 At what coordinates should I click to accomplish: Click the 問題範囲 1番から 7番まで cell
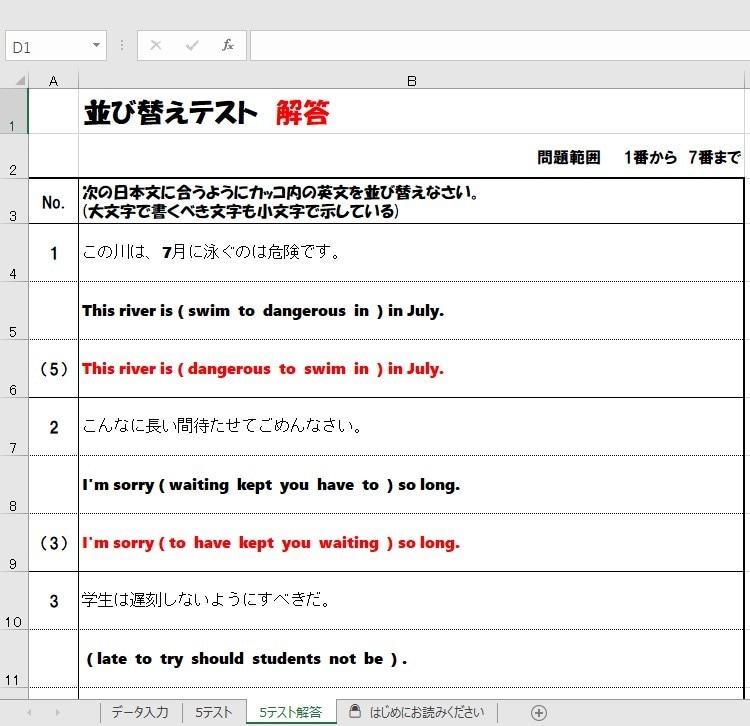[411, 156]
